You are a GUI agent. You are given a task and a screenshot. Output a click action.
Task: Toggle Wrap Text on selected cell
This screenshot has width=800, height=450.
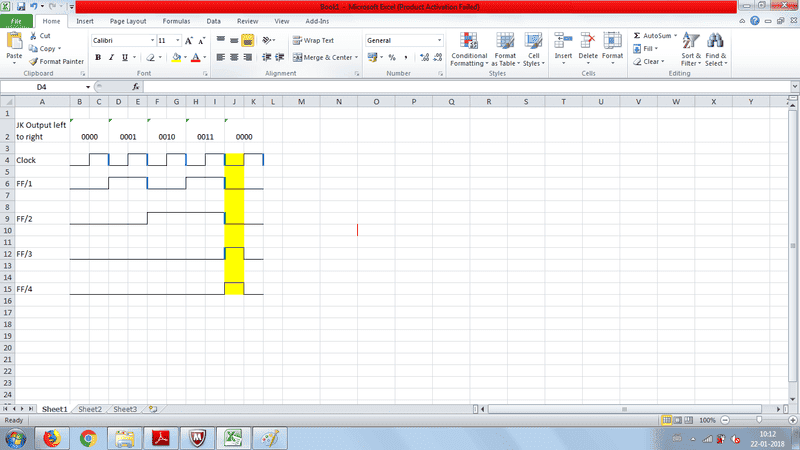(x=312, y=40)
